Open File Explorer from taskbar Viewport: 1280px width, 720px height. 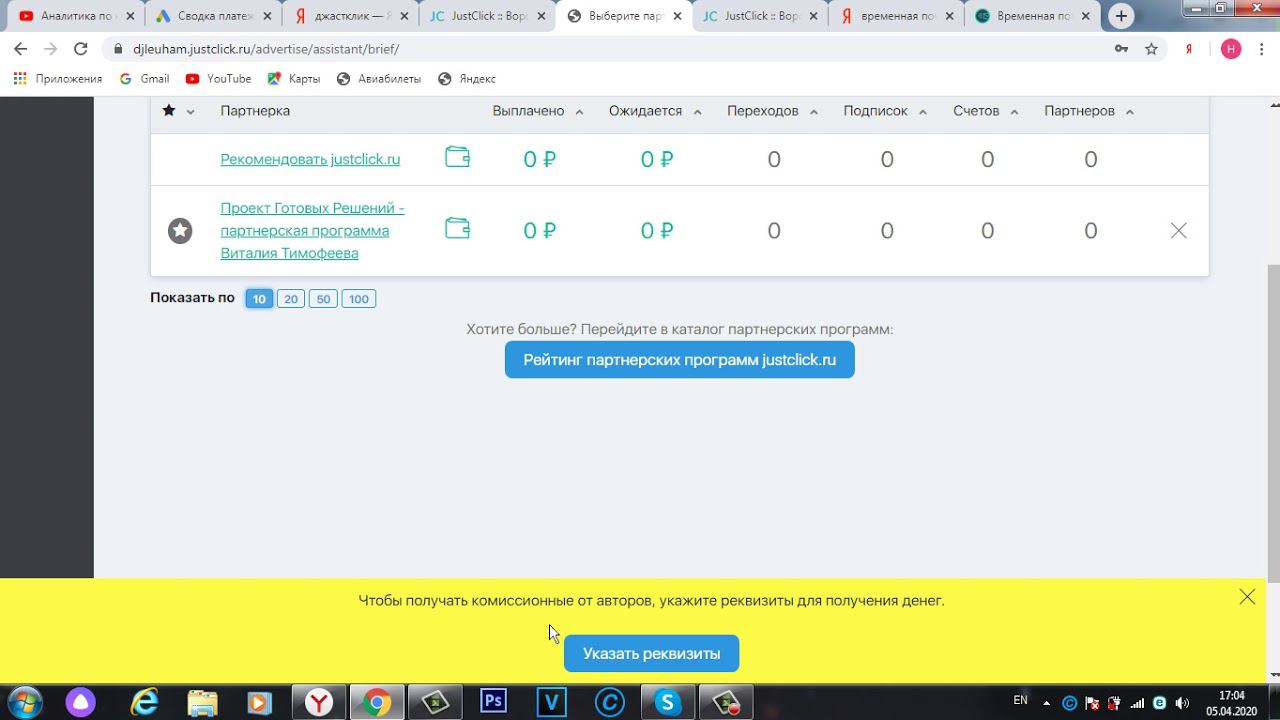pos(203,702)
